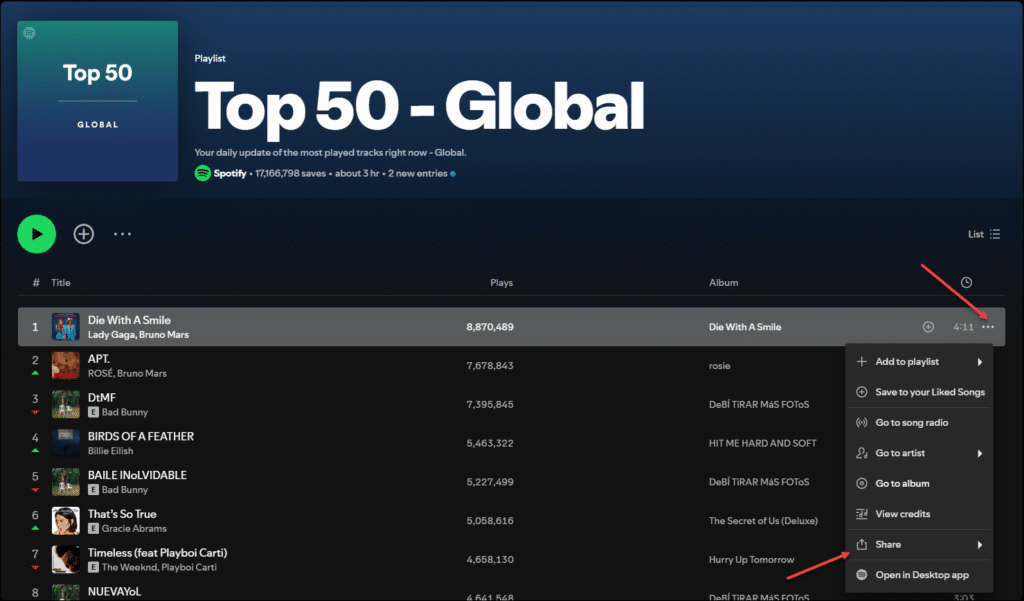
Task: Open playlist more options ellipsis
Action: click(x=123, y=234)
